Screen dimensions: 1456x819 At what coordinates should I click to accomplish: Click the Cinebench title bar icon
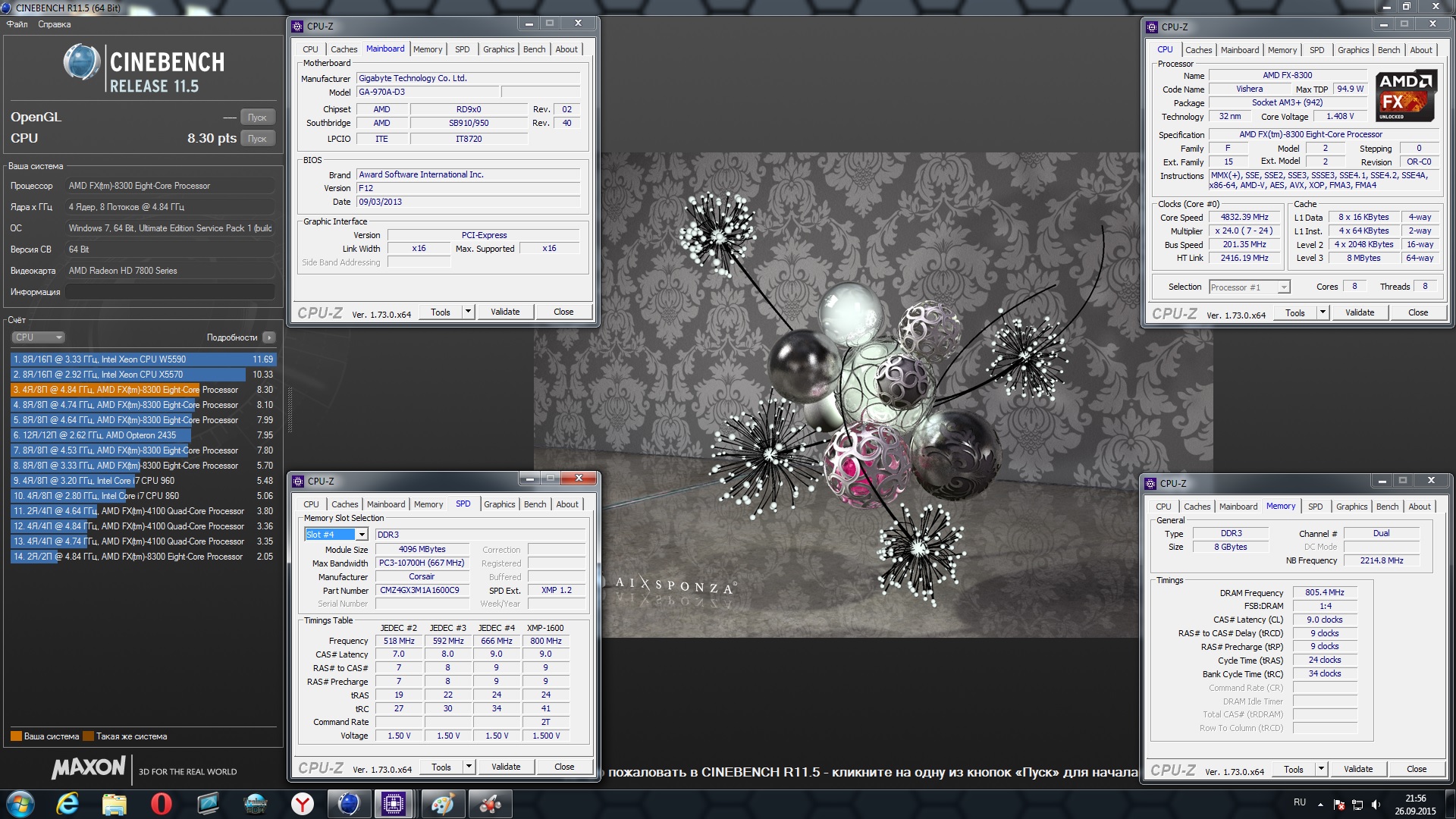coord(8,8)
